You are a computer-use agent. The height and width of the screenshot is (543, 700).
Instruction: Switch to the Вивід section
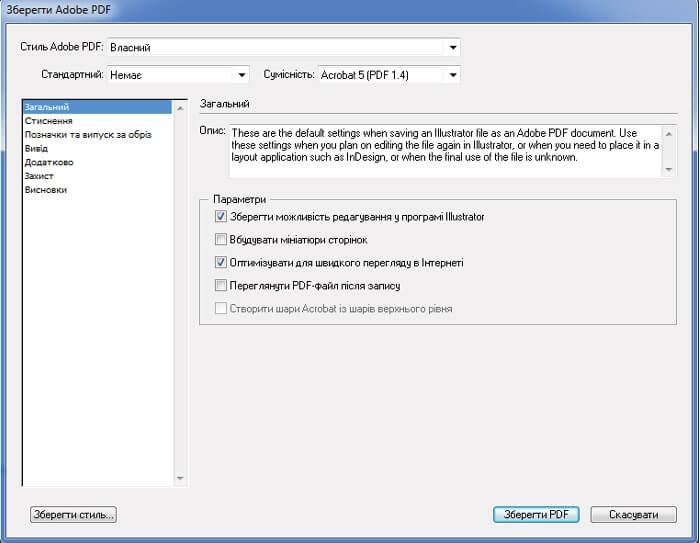[36, 148]
